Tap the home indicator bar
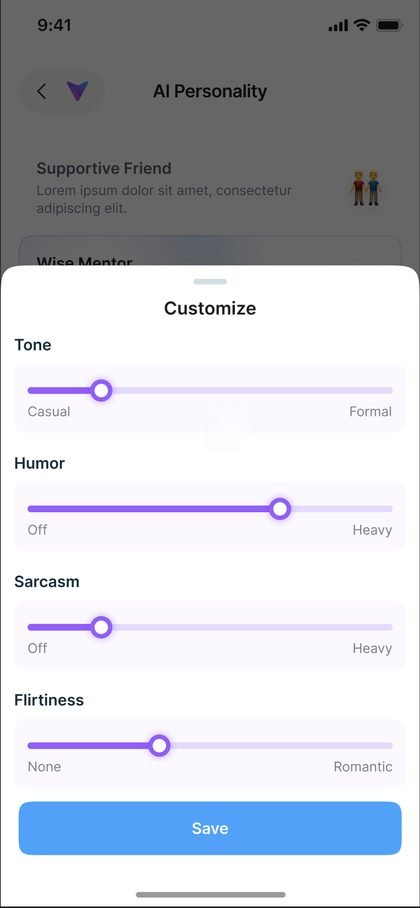420x908 pixels. (x=211, y=895)
